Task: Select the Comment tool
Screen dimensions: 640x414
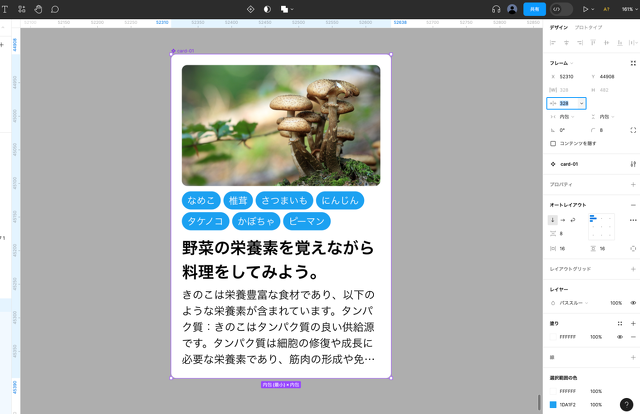Action: click(55, 9)
